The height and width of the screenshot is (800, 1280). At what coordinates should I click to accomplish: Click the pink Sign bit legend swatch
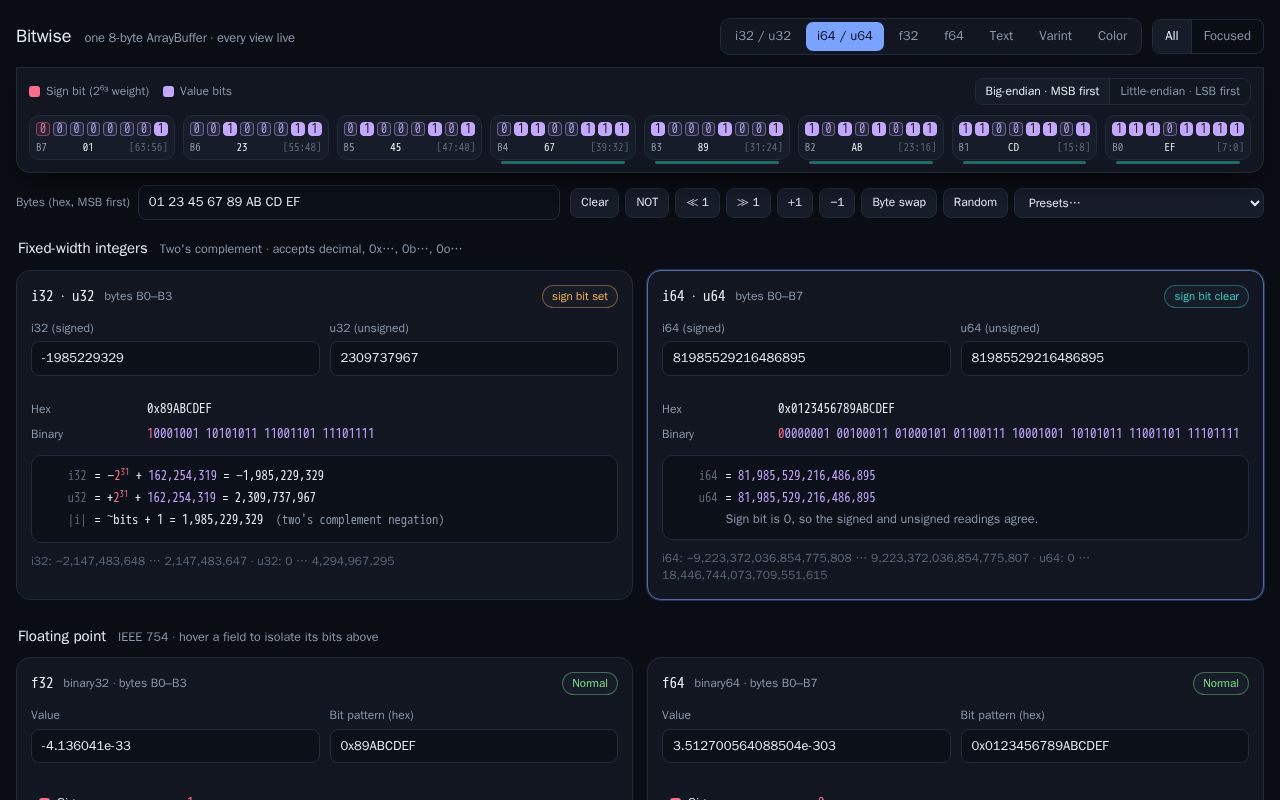click(34, 91)
